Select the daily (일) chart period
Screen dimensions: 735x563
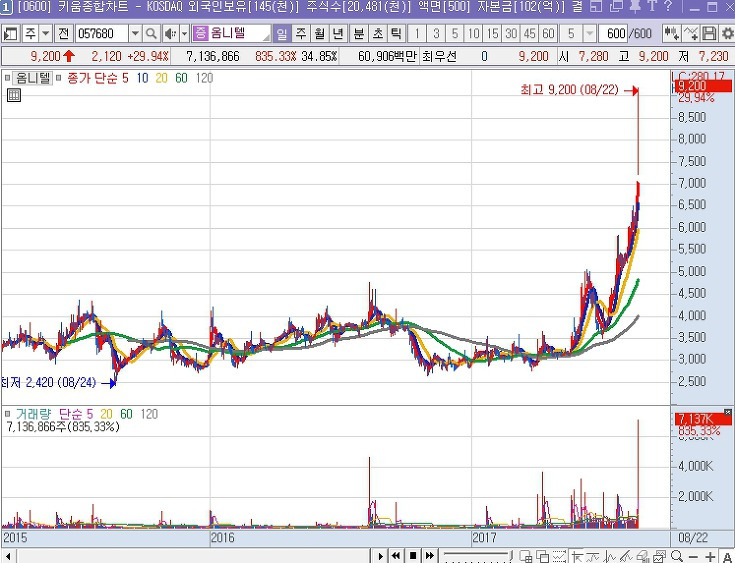click(x=282, y=34)
